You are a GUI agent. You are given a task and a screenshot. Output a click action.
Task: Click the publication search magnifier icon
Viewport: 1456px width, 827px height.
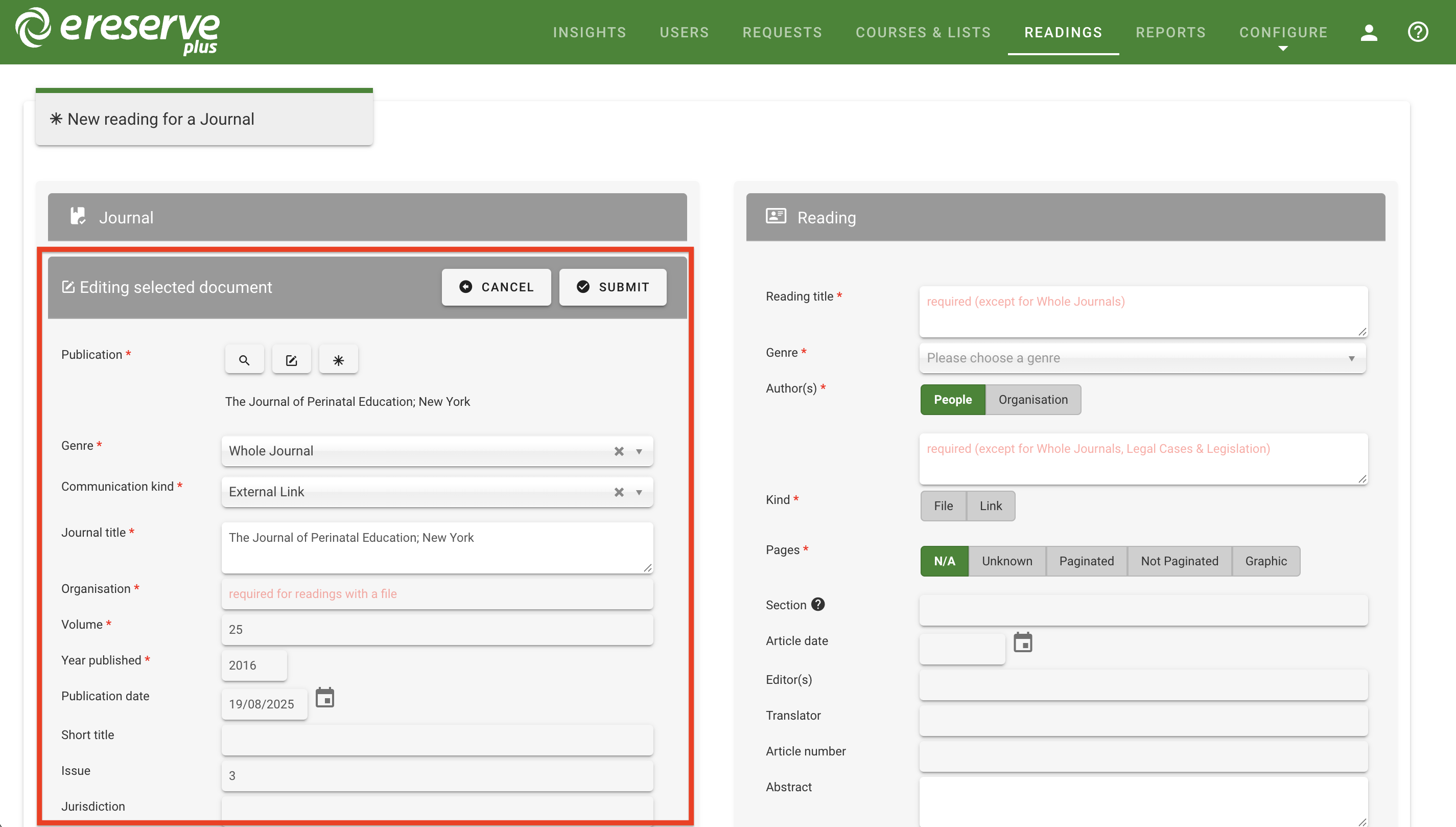pyautogui.click(x=244, y=360)
